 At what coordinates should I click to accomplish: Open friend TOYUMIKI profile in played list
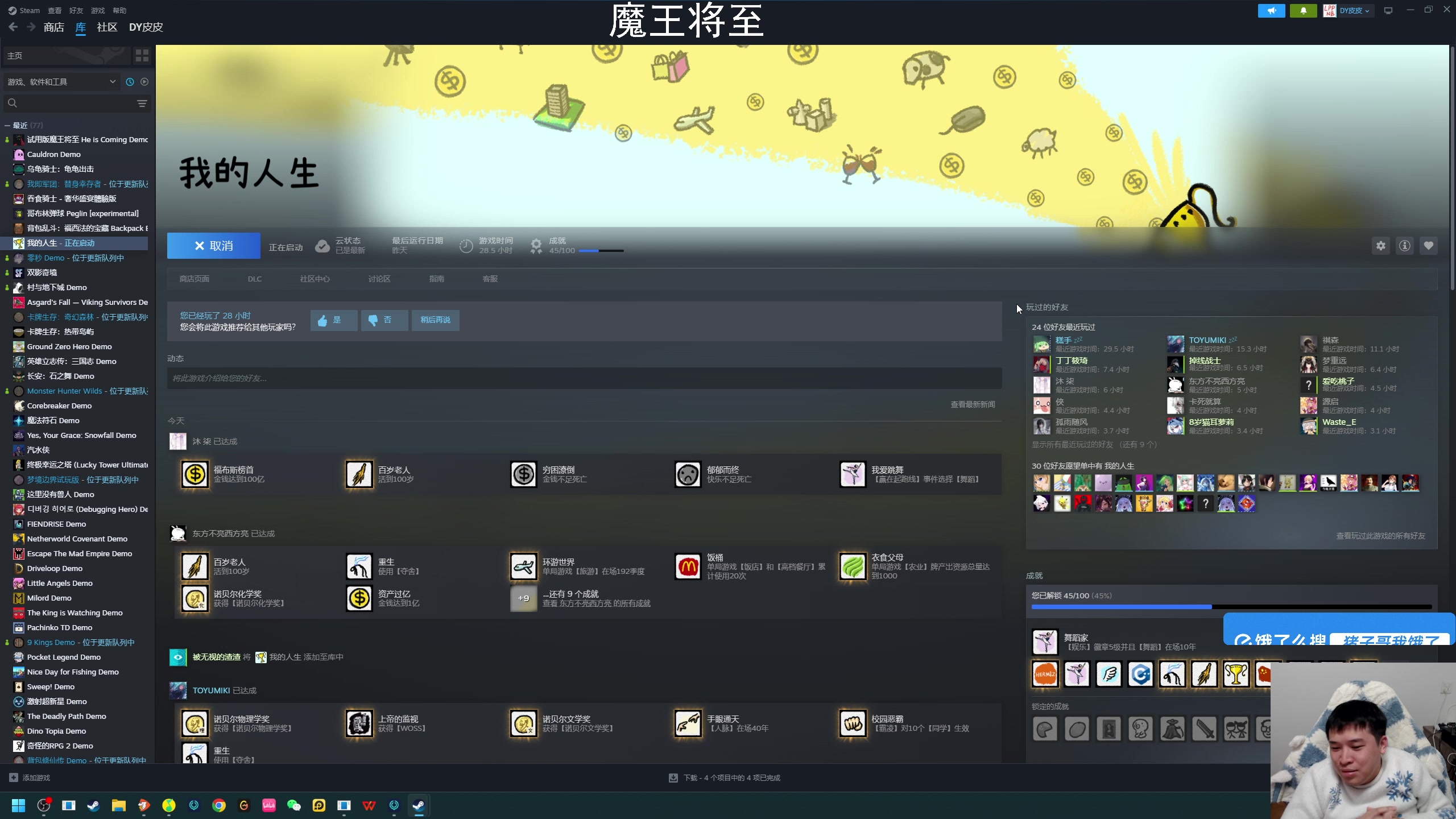pyautogui.click(x=1207, y=340)
